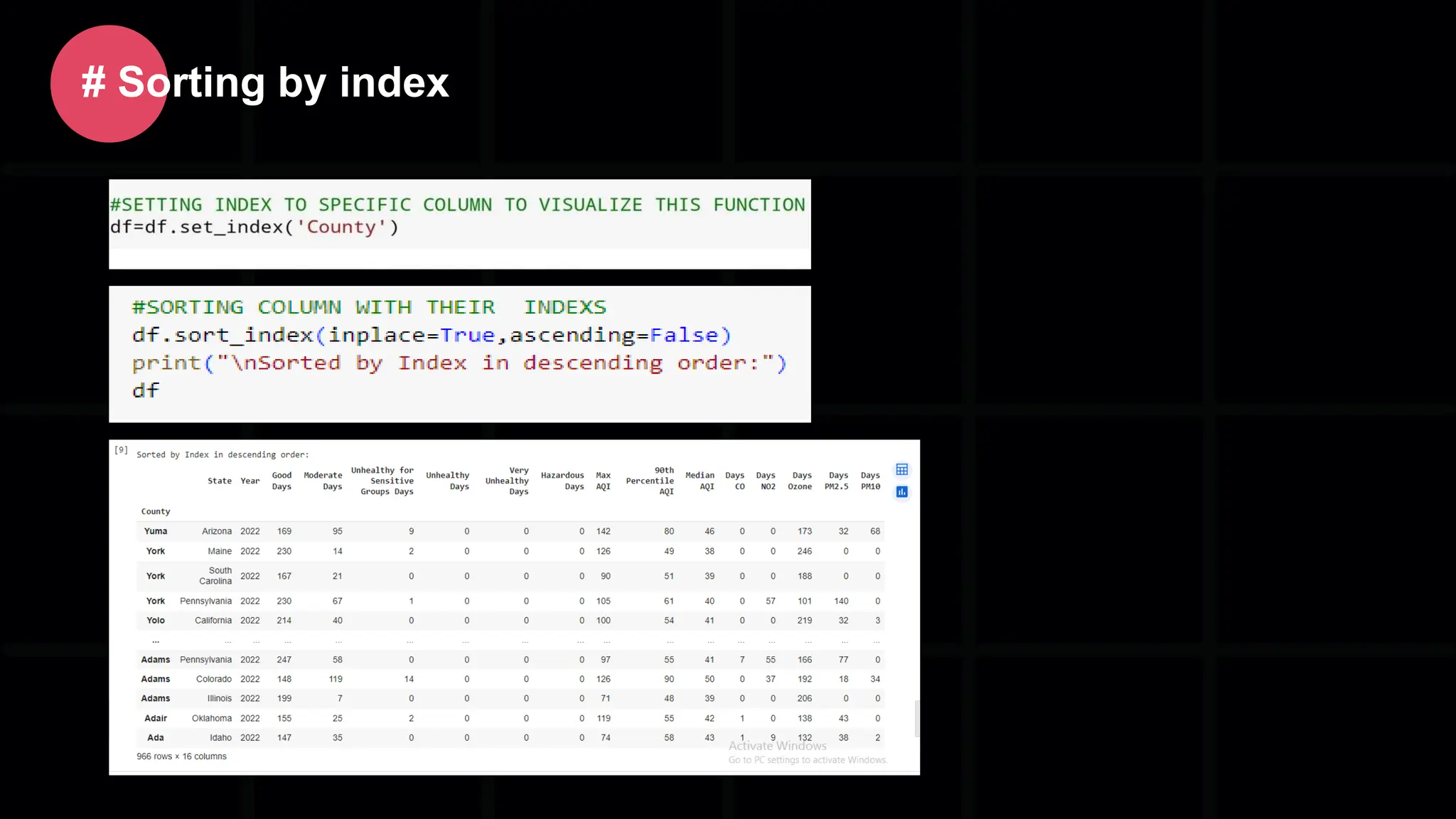Click the Yuma row index label
The height and width of the screenshot is (819, 1456).
click(156, 531)
